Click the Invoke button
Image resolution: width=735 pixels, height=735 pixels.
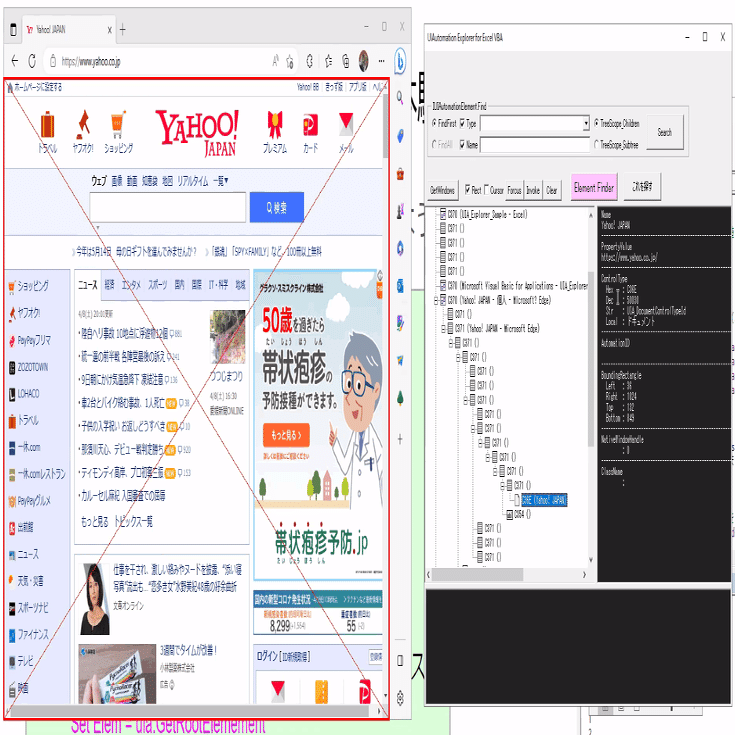pos(533,190)
